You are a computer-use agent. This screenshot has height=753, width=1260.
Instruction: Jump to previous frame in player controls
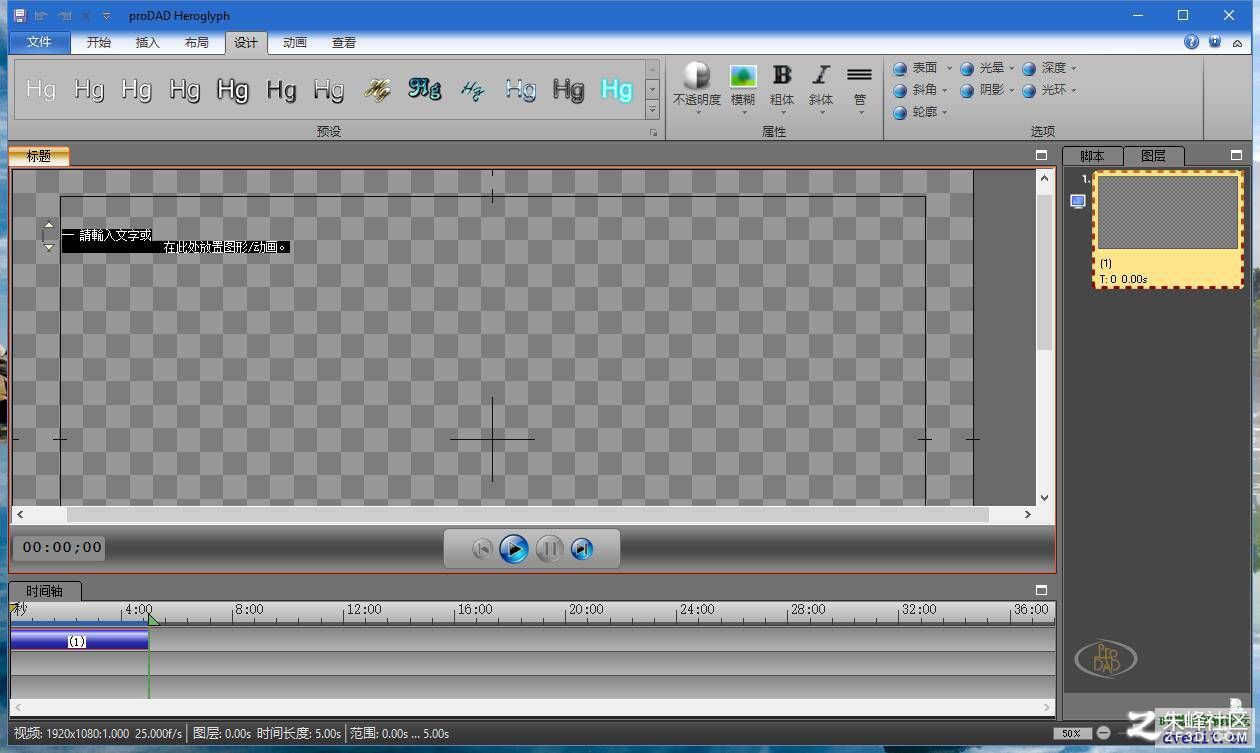481,549
